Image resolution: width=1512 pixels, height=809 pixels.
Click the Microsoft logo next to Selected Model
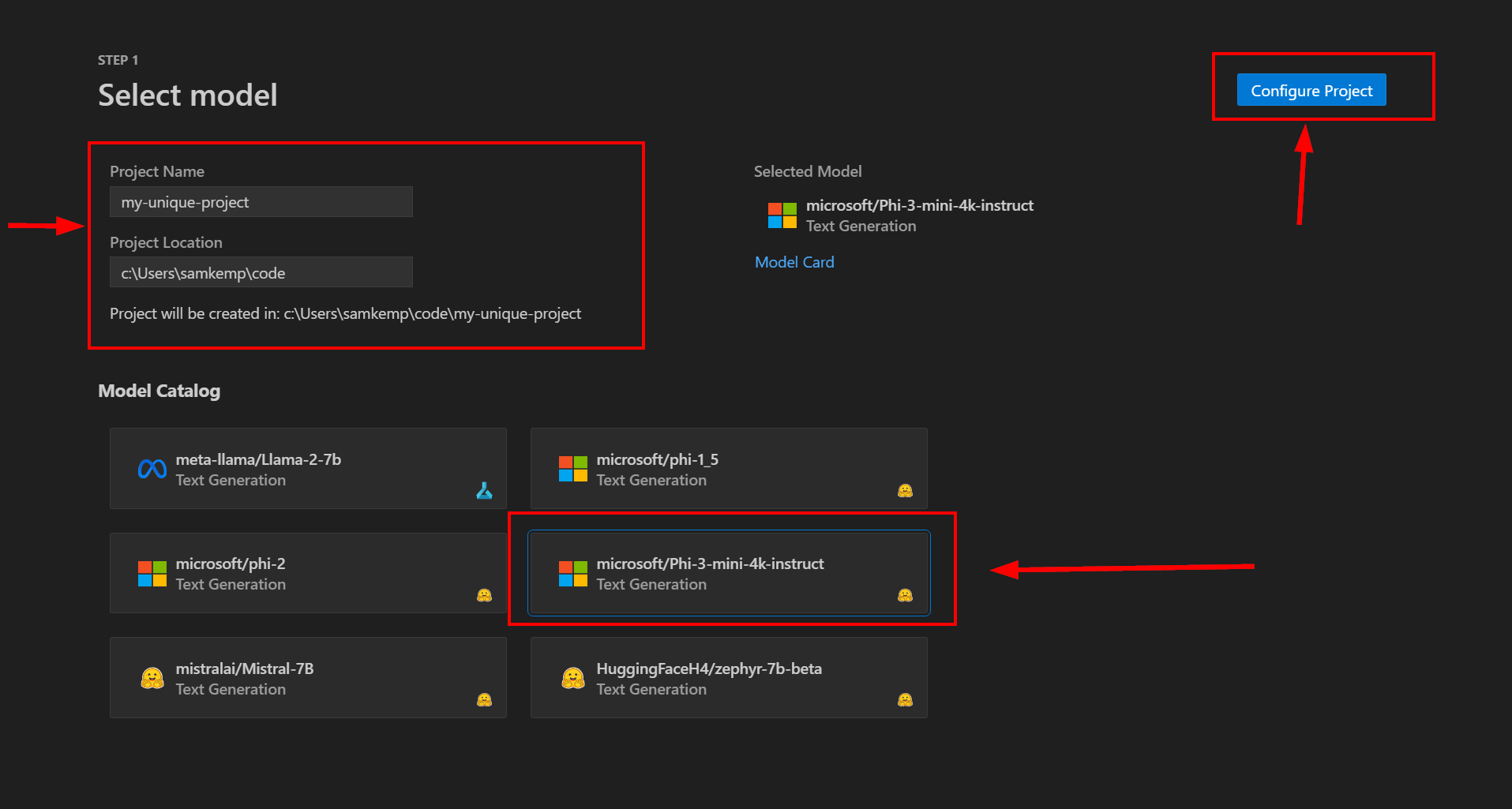(782, 215)
